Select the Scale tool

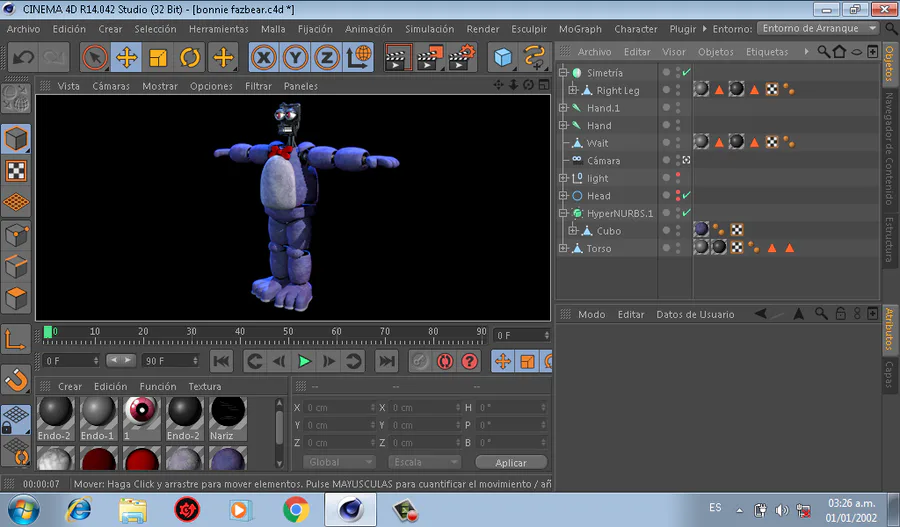158,57
